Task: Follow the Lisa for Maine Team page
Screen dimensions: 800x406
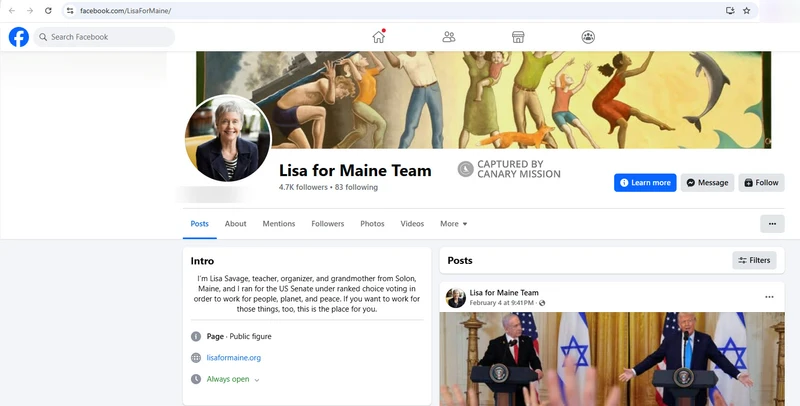Action: (761, 183)
